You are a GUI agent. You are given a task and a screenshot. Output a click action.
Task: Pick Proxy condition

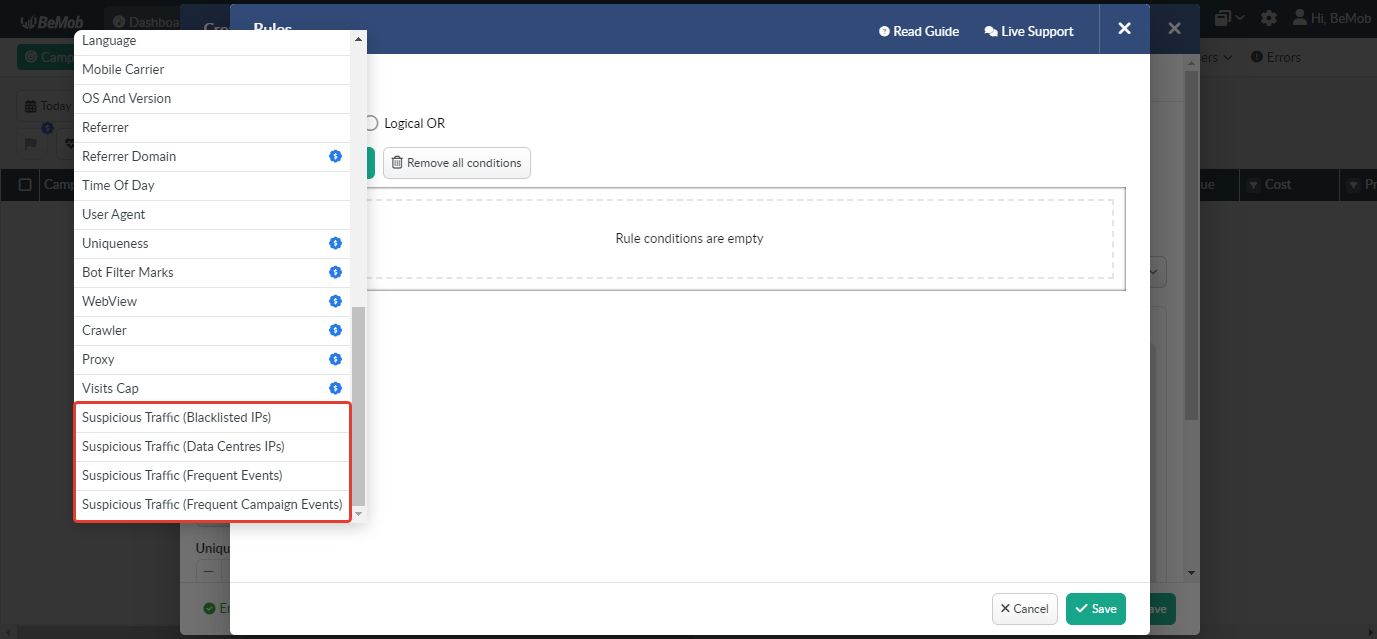pos(212,360)
